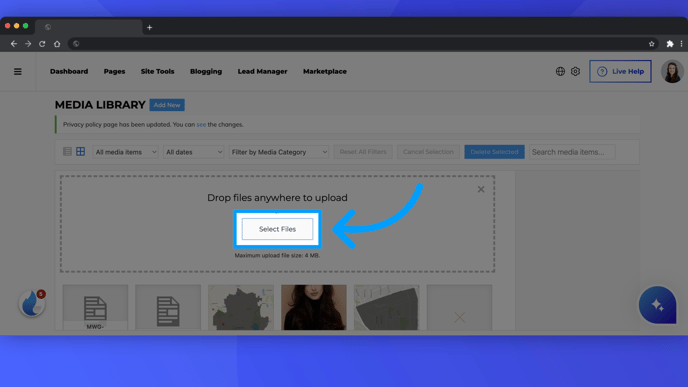Select the MWG document thumbnail

95,307
